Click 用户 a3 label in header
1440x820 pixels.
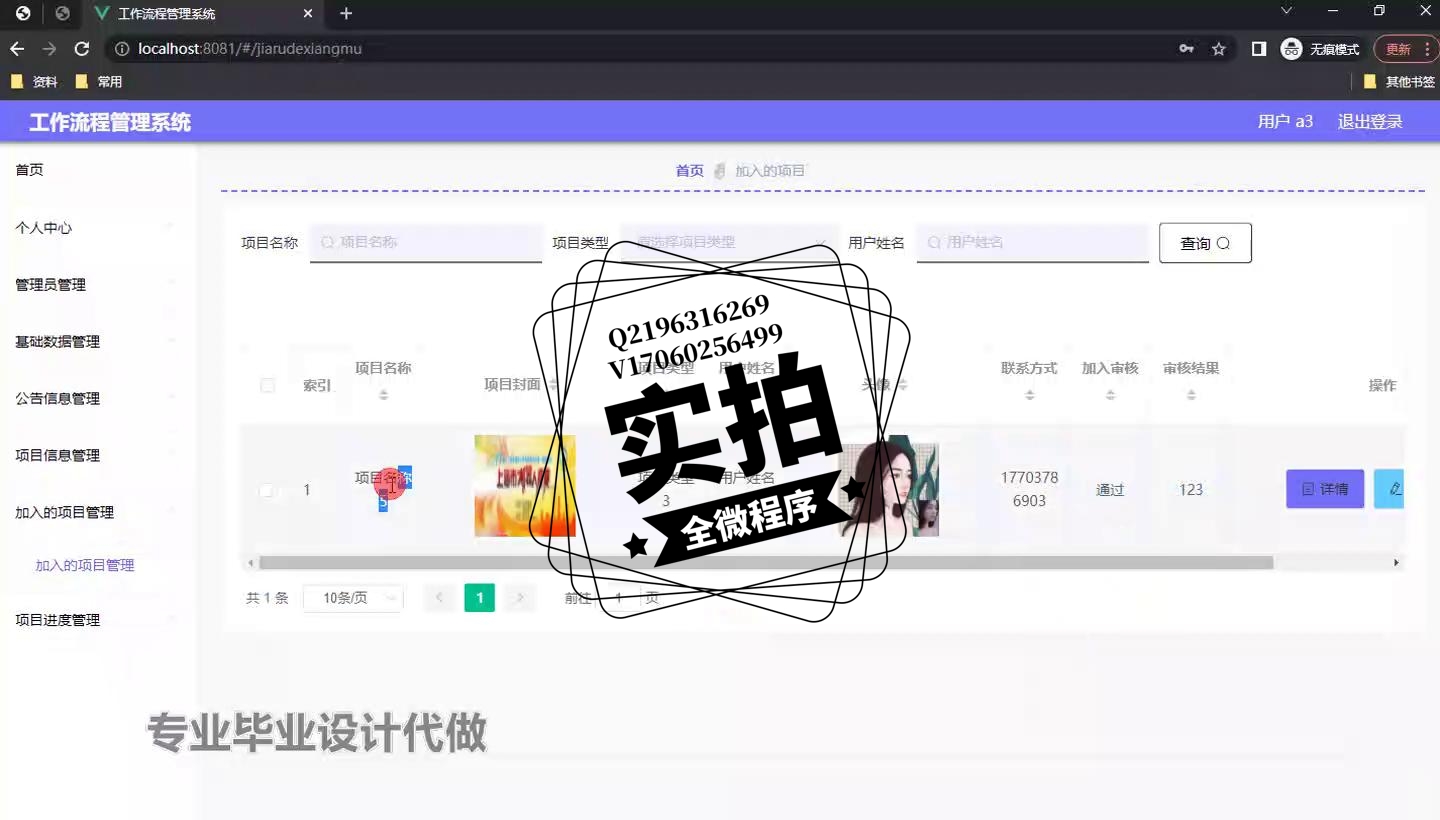[x=1285, y=122]
